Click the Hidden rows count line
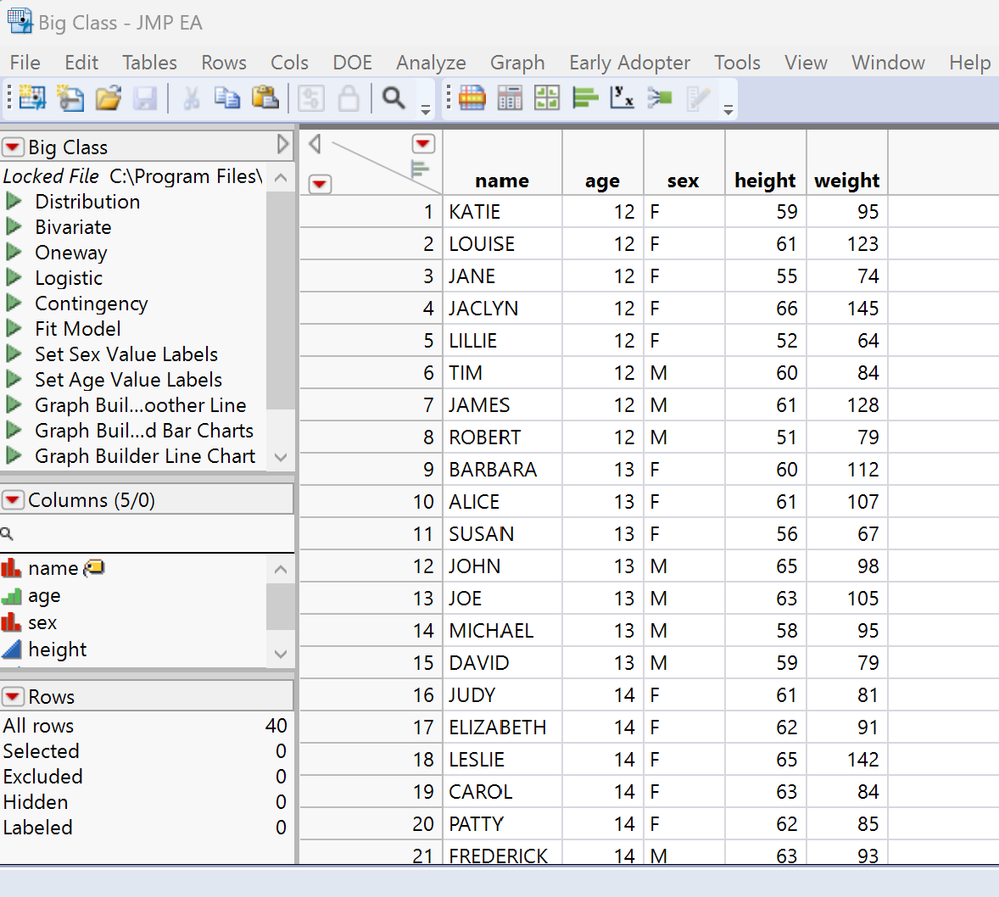Viewport: 999px width, 897px height. [145, 802]
